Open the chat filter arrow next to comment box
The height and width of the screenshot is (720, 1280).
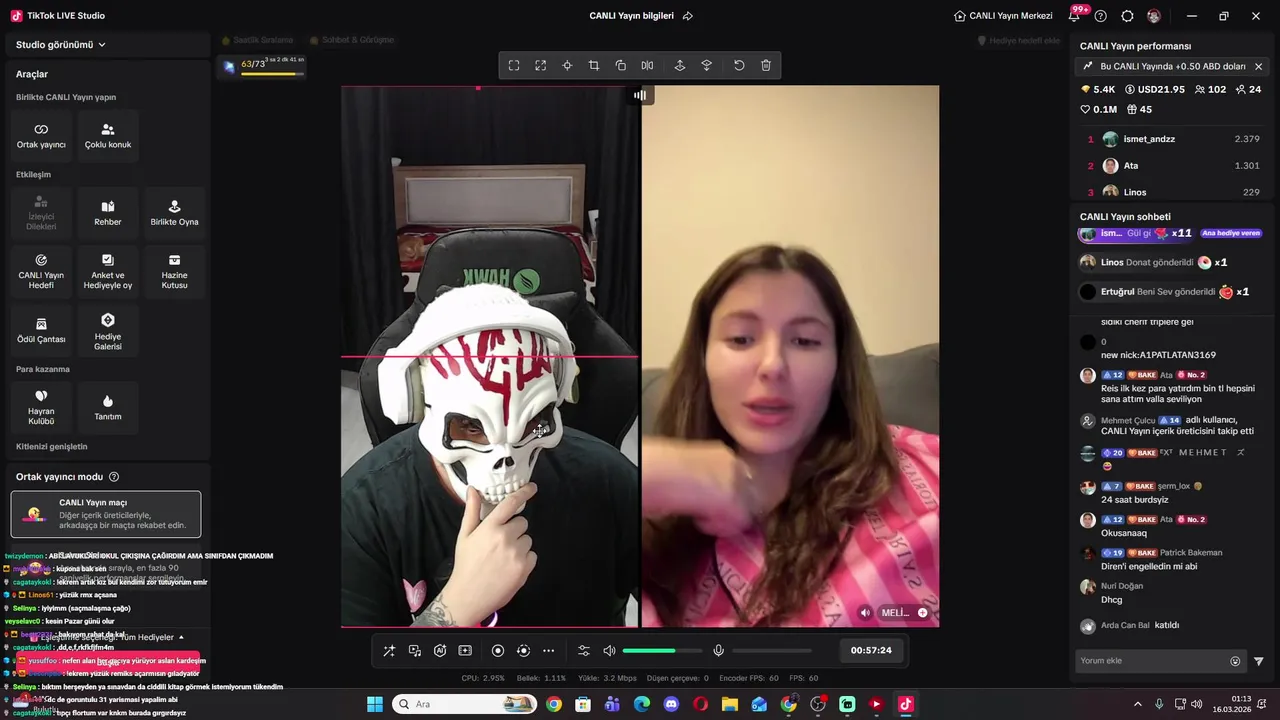click(x=1259, y=661)
